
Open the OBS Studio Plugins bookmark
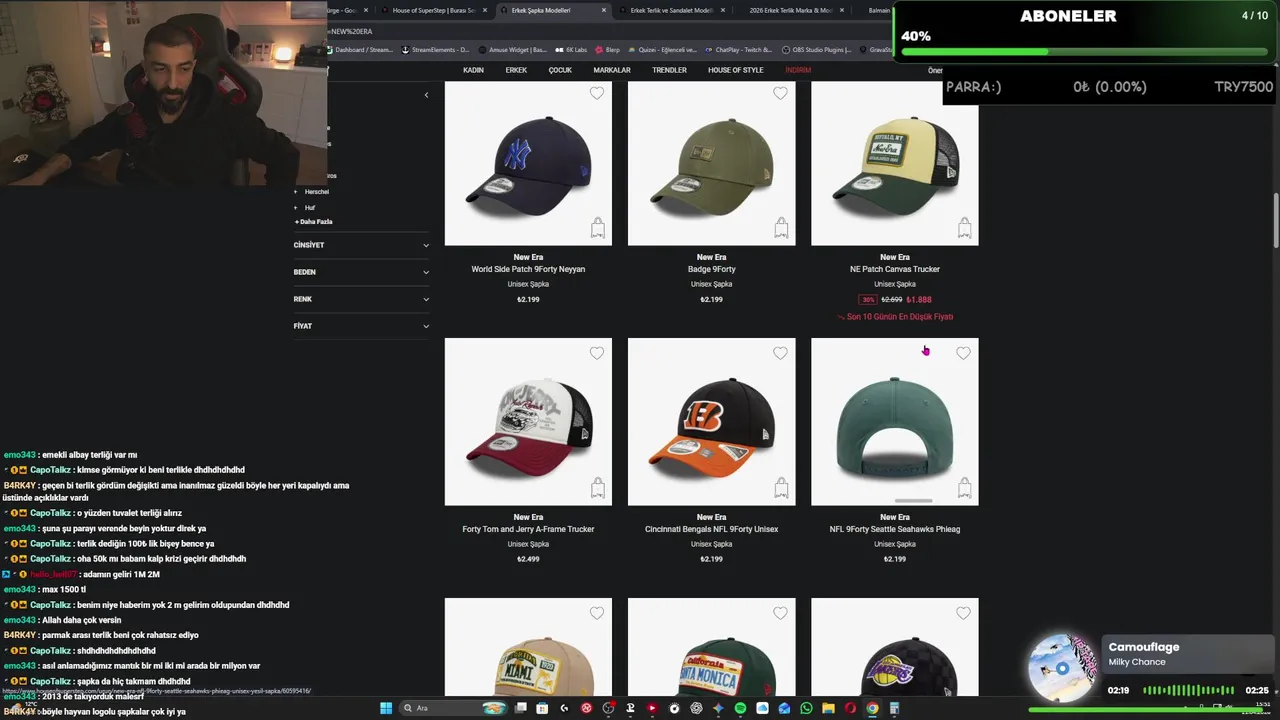click(x=817, y=49)
